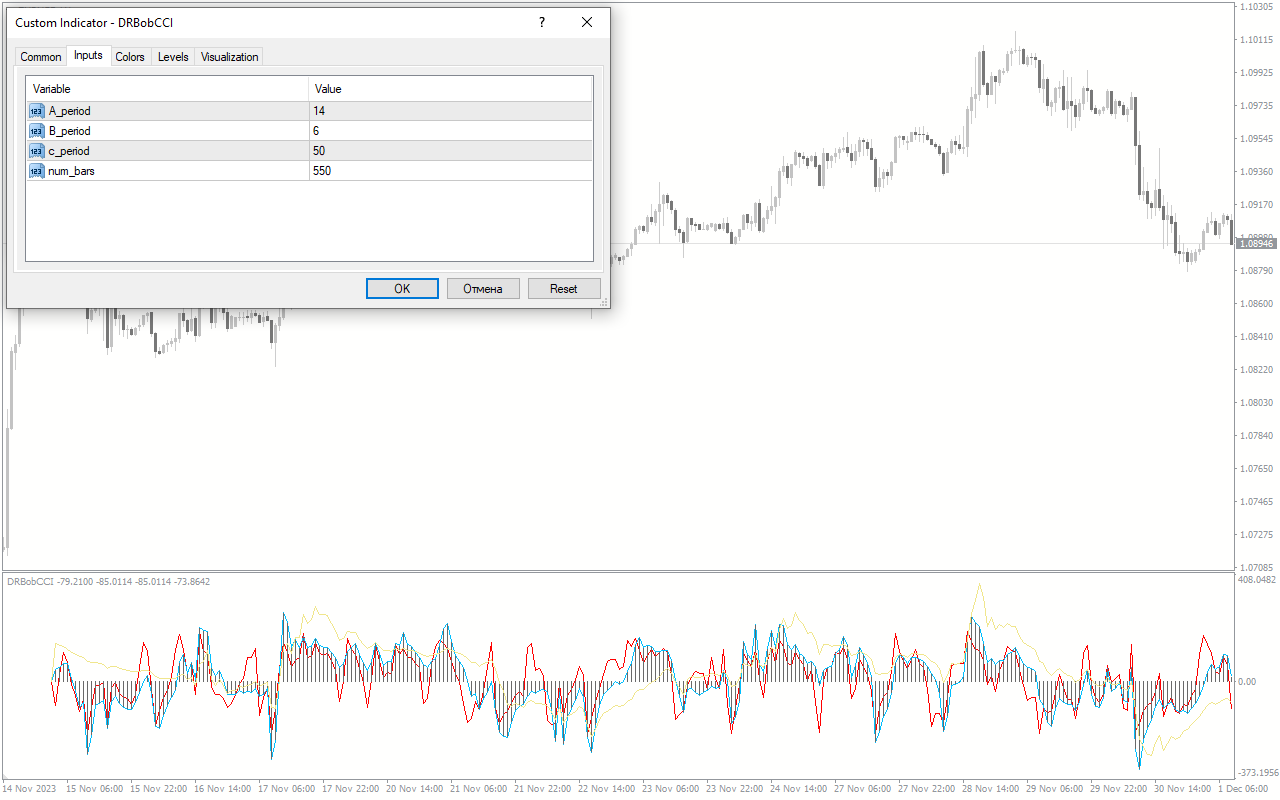Select the num_bars value 550
The image size is (1280, 800).
click(450, 171)
